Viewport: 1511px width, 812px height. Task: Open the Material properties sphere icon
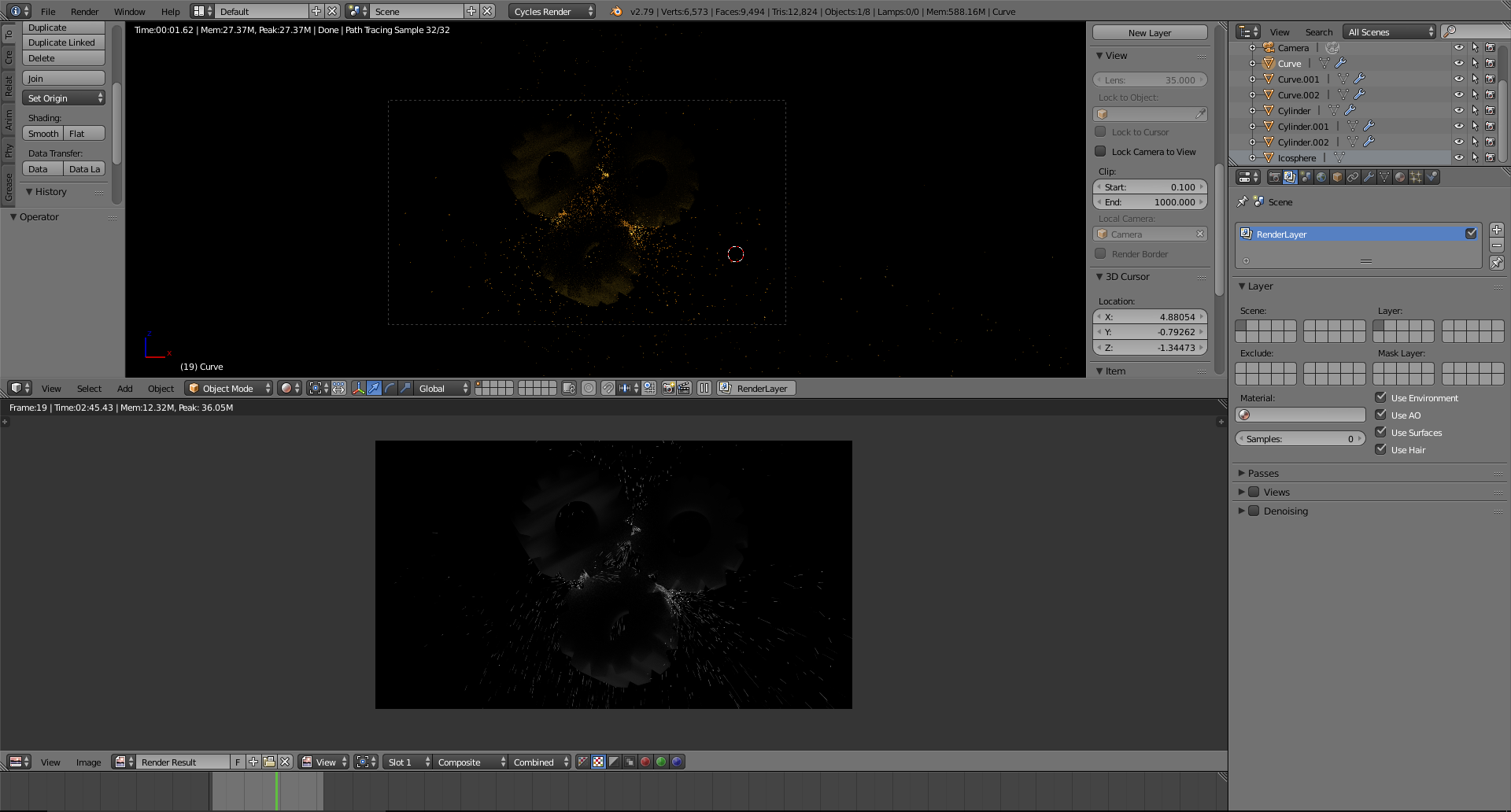(1400, 177)
